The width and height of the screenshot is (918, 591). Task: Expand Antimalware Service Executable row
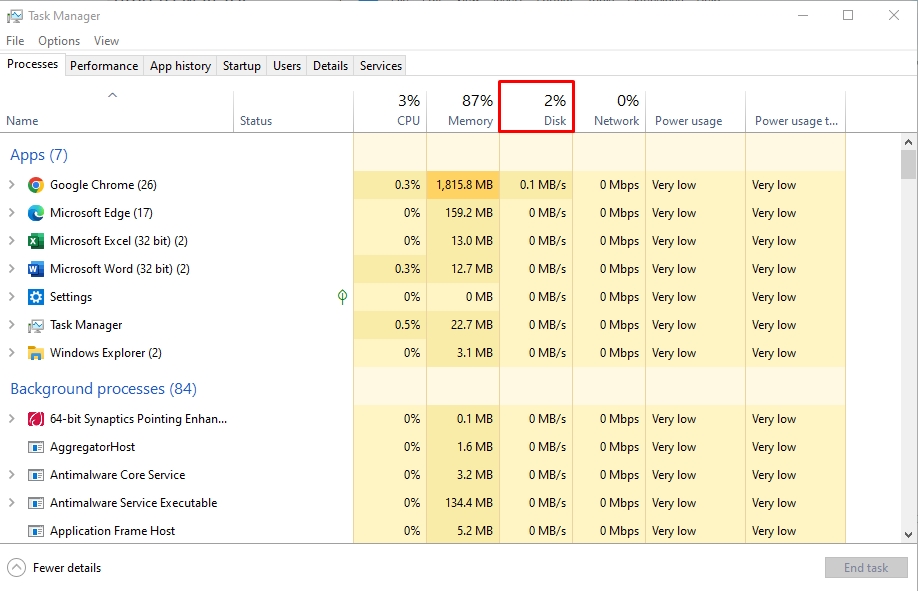tap(12, 503)
